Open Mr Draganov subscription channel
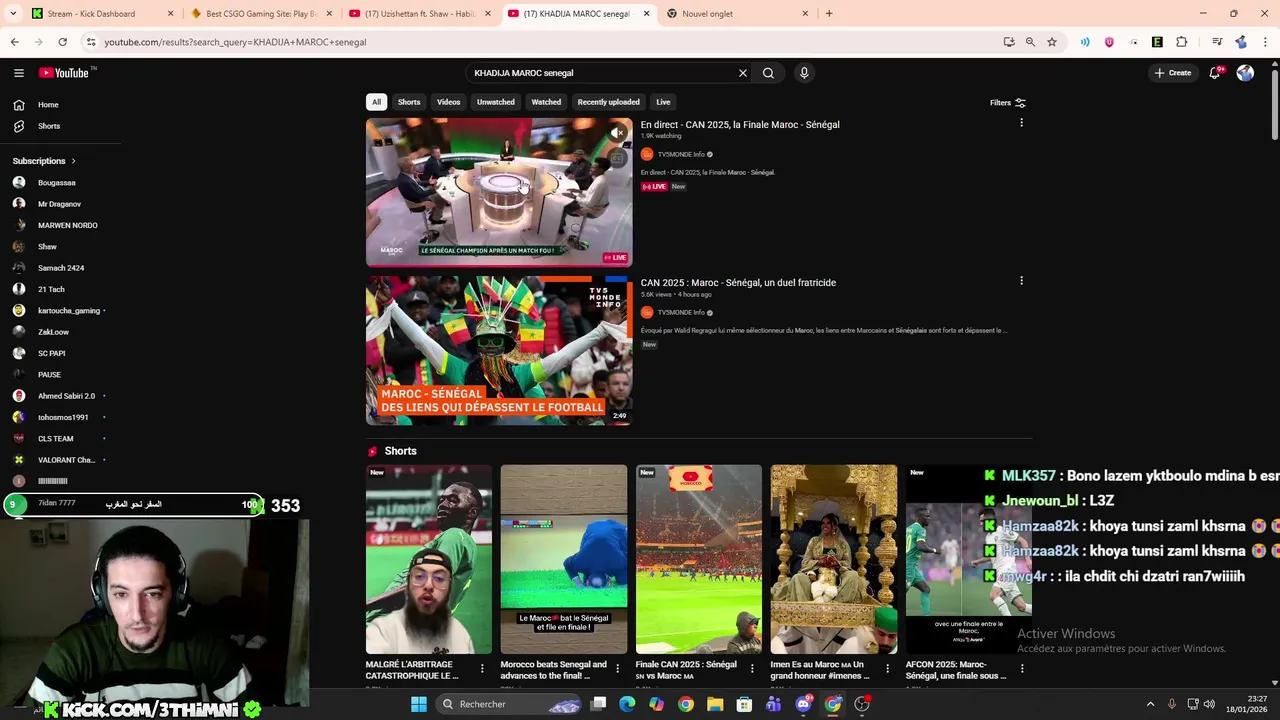This screenshot has height=720, width=1280. [59, 204]
